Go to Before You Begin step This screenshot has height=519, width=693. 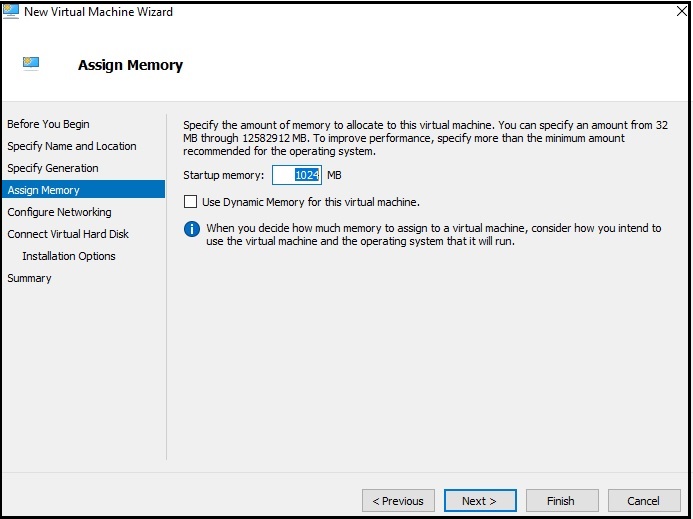pyautogui.click(x=48, y=124)
